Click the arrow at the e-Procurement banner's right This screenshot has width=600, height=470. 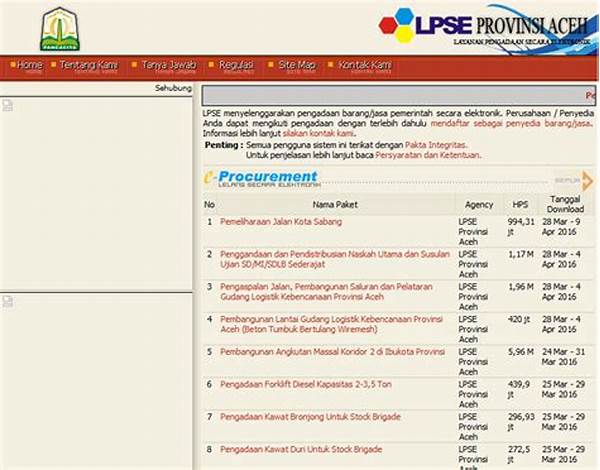click(588, 180)
